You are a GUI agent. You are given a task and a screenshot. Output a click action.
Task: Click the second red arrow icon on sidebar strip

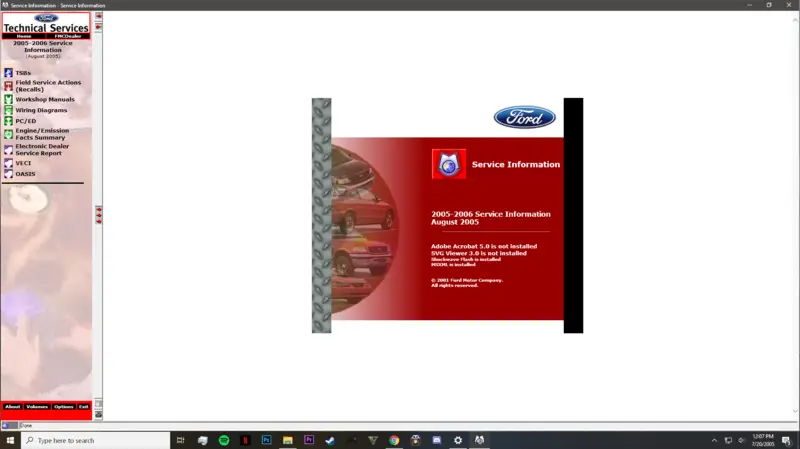(98, 27)
